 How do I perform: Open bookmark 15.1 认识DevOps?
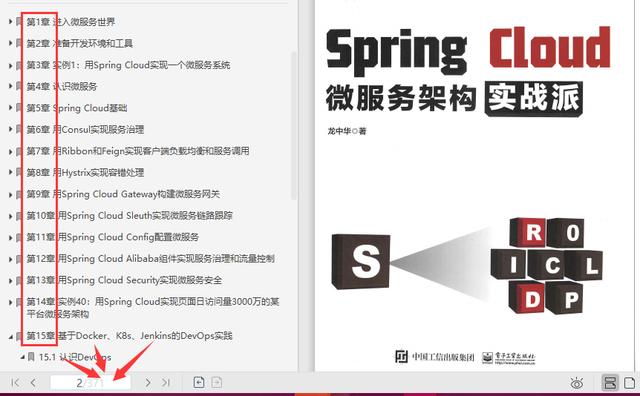point(75,357)
